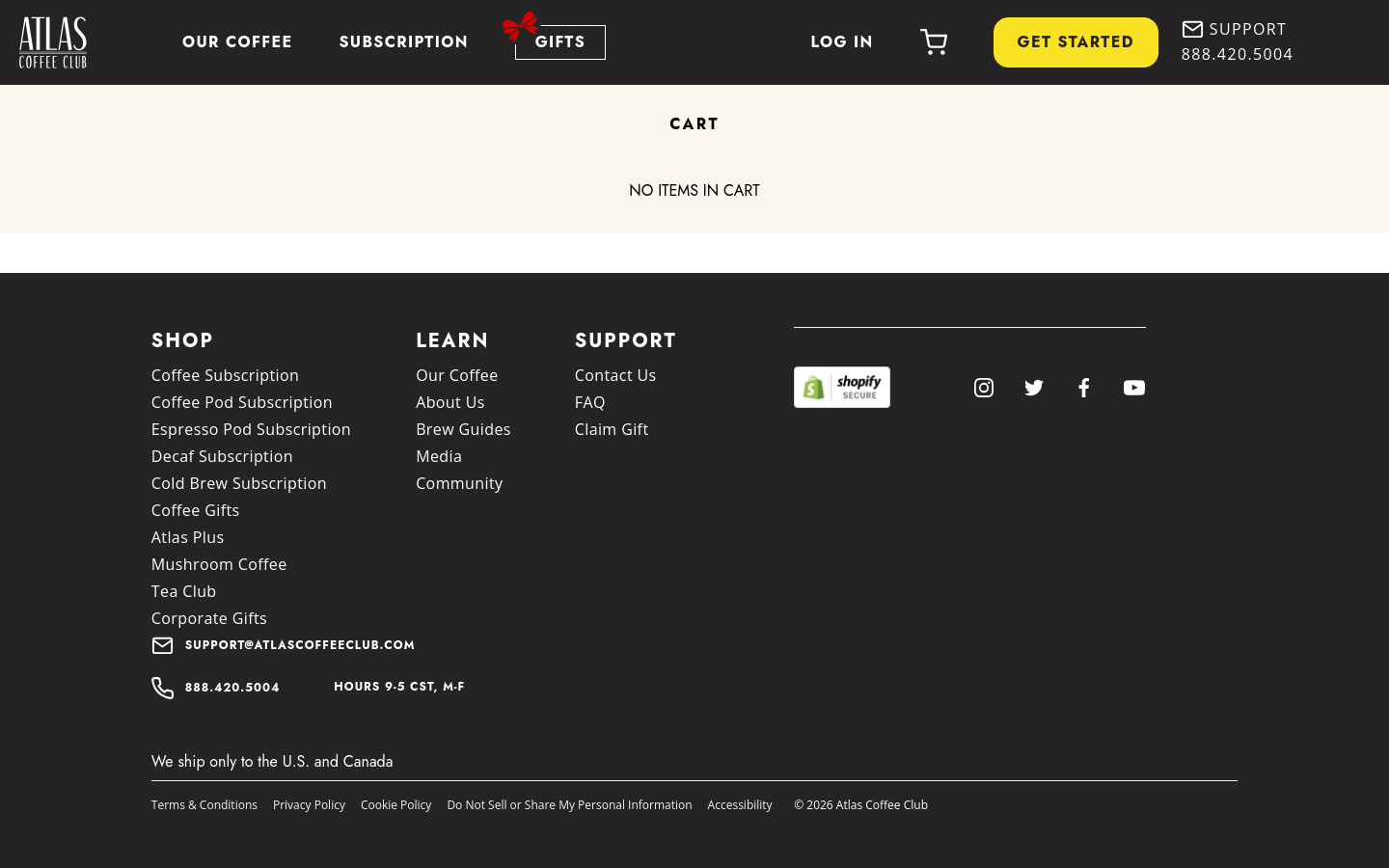The image size is (1389, 868).
Task: Open the Mushroom Coffee link
Action: point(219,564)
